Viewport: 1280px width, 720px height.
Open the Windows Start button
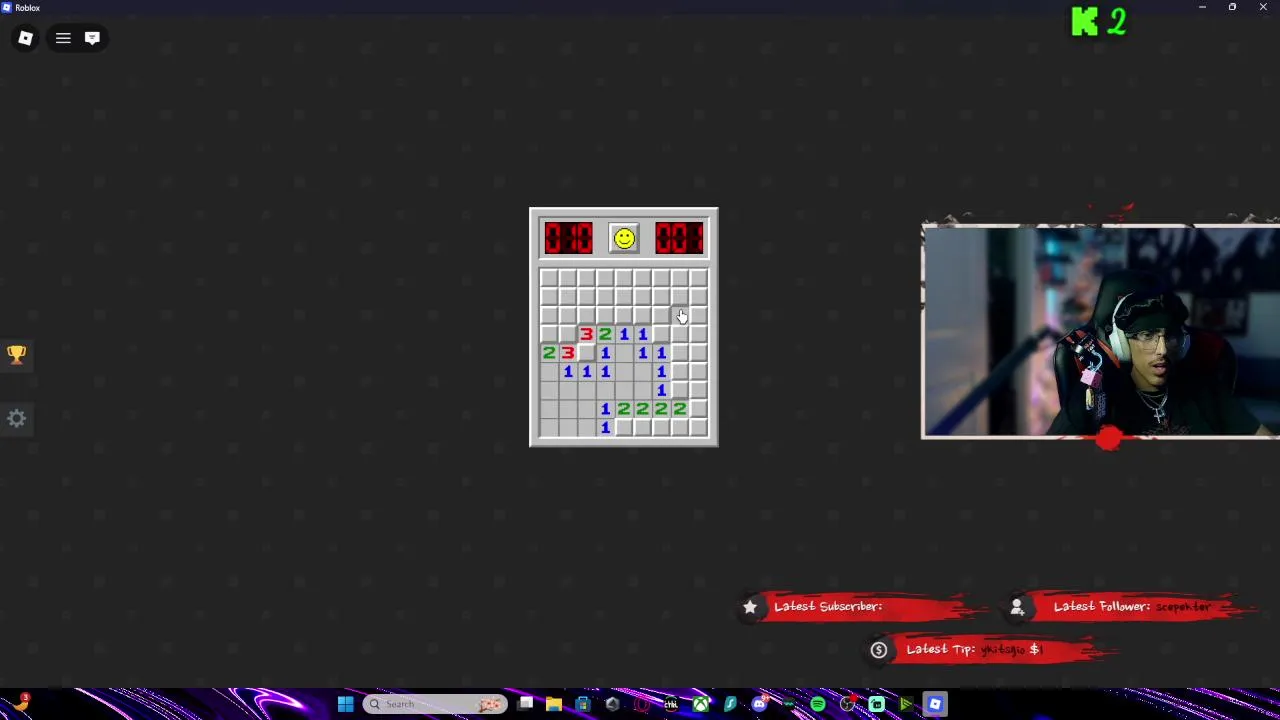coord(345,704)
